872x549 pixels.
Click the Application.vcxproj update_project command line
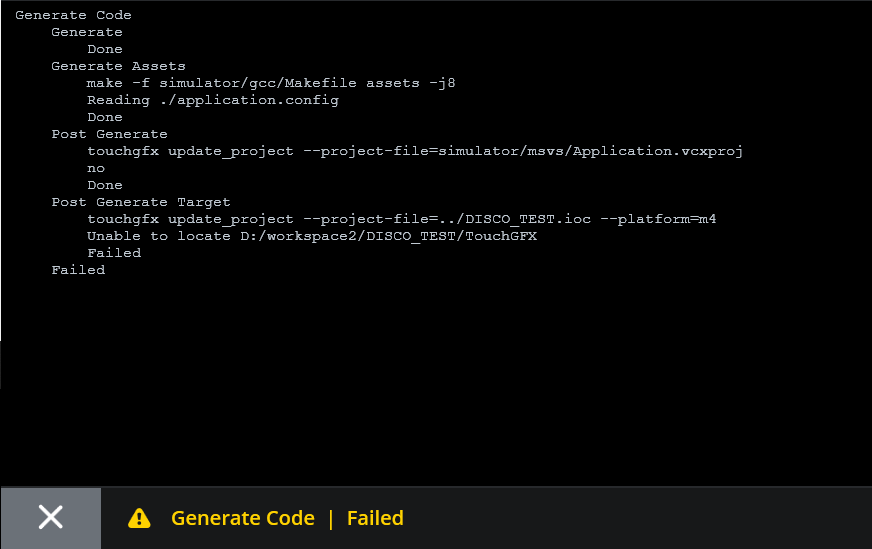point(415,151)
